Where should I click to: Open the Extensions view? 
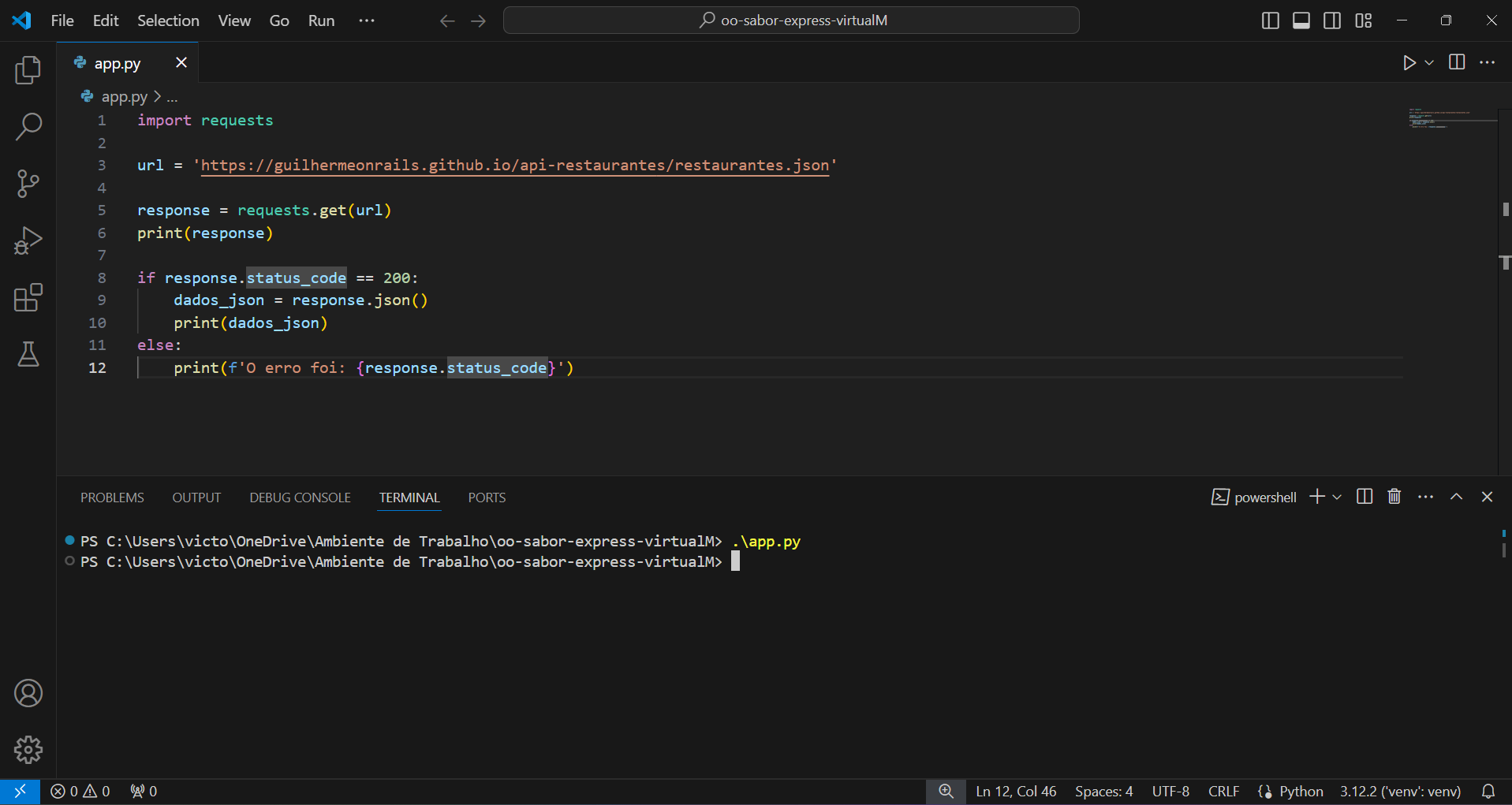(x=28, y=297)
